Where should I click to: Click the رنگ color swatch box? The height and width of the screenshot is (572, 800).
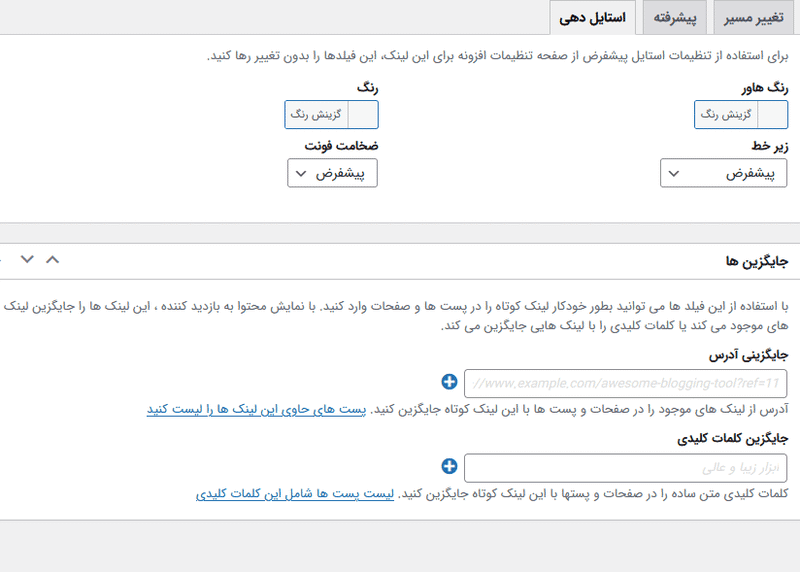[x=363, y=114]
